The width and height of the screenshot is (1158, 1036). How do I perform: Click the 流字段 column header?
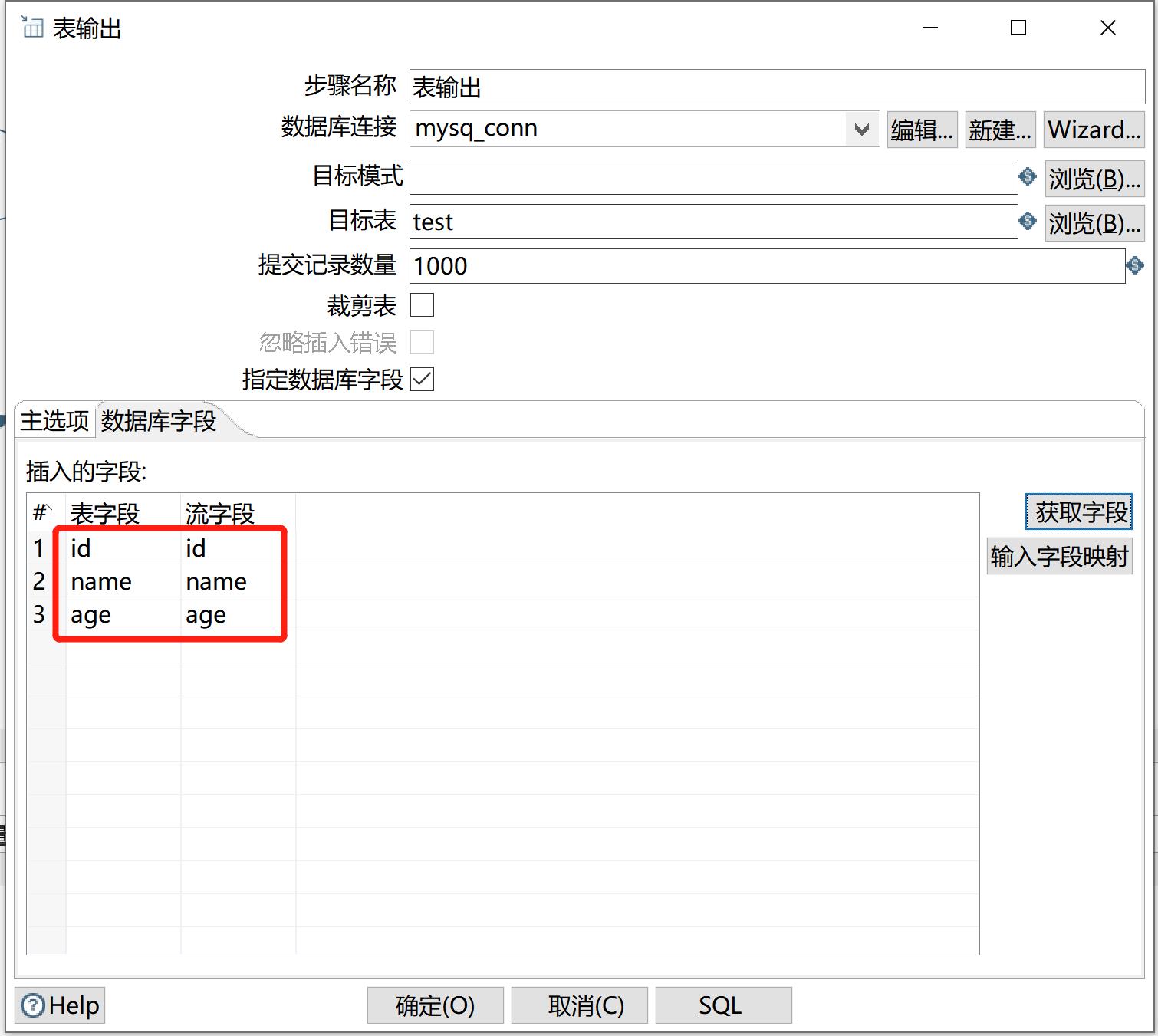tap(239, 512)
